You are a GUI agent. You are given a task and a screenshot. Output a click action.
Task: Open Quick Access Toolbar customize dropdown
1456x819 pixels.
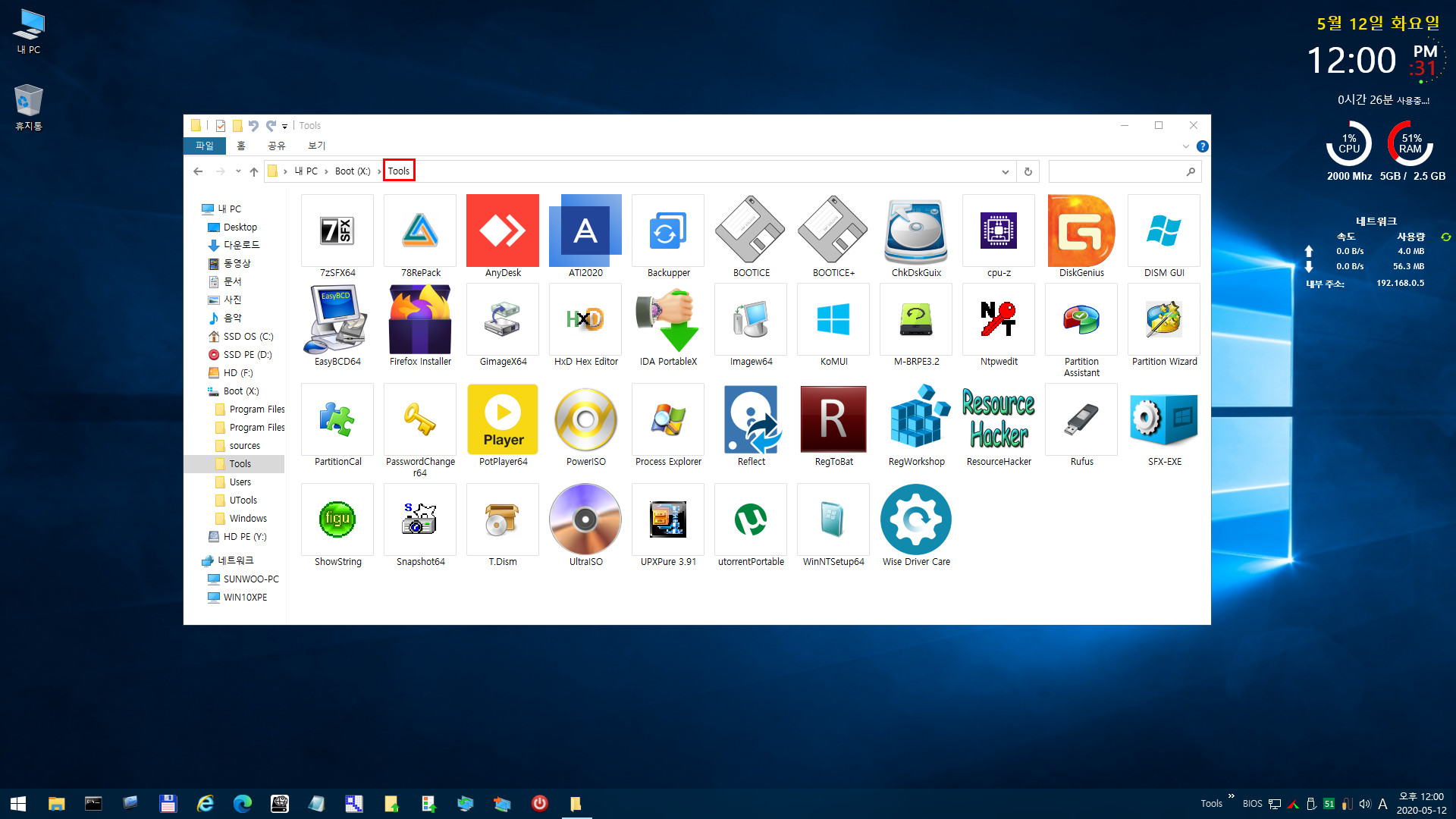click(x=285, y=126)
